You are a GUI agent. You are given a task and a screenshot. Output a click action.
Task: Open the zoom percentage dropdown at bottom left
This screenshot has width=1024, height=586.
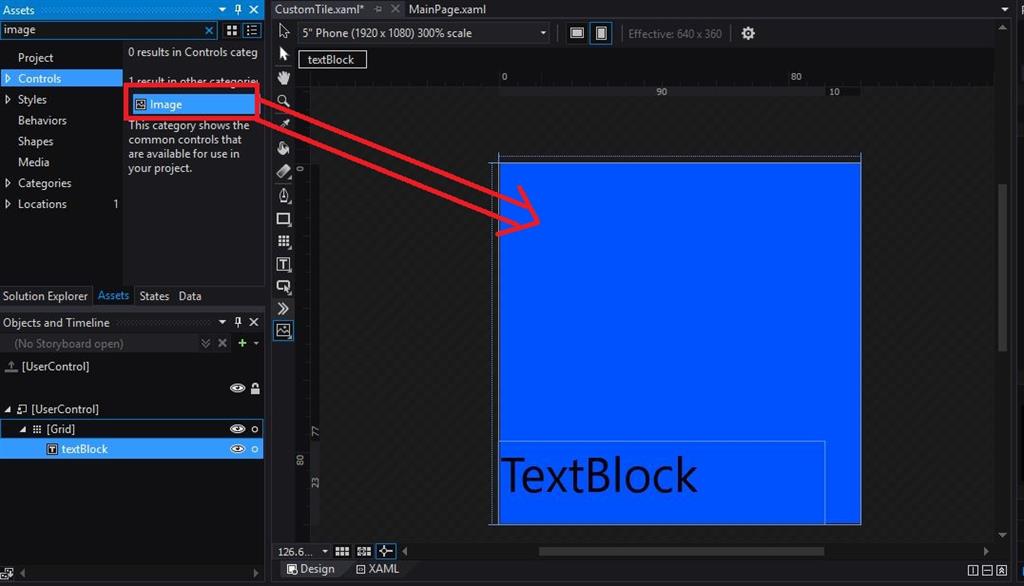point(302,551)
